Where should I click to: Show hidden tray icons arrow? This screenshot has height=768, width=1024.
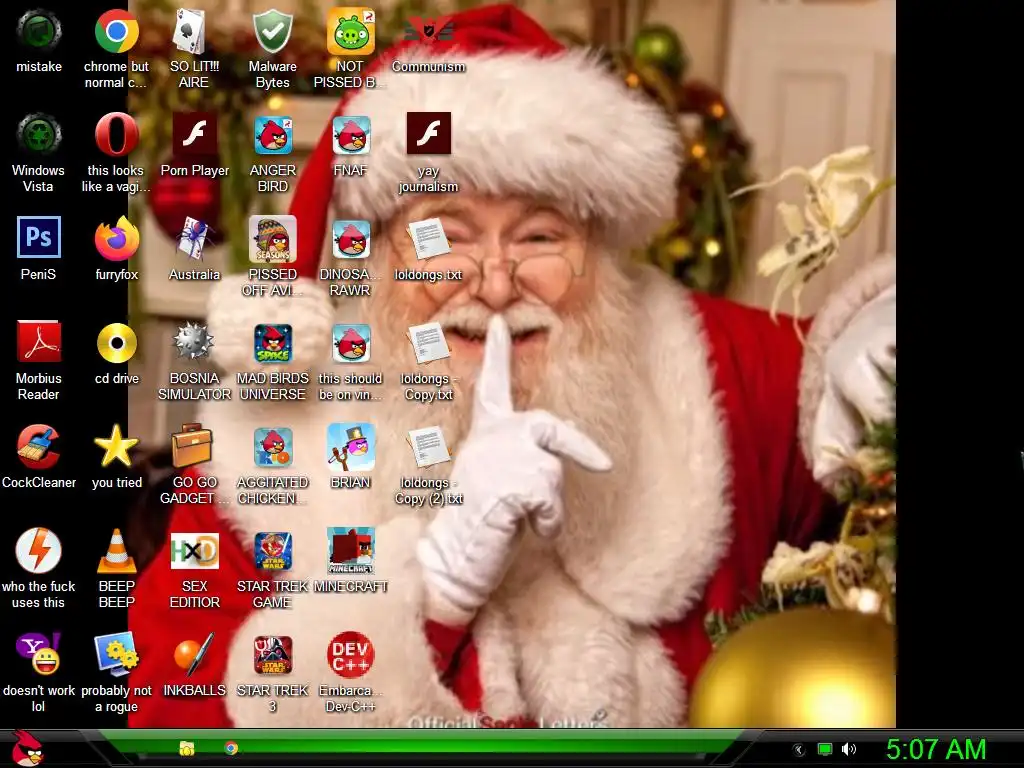[799, 749]
